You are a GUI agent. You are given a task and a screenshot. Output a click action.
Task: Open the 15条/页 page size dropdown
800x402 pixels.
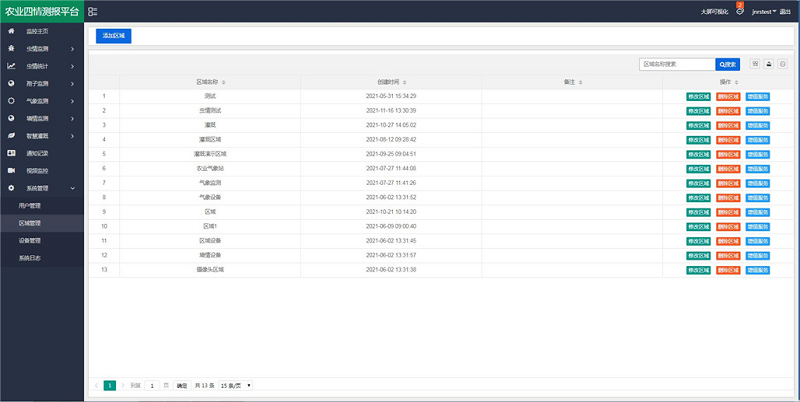pos(235,386)
